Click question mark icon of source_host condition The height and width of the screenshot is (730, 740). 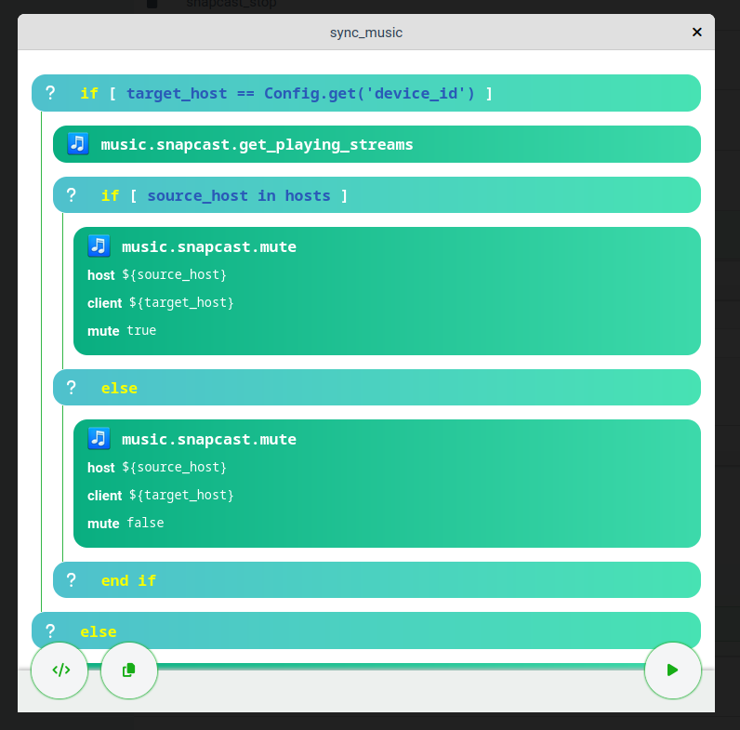(x=71, y=195)
